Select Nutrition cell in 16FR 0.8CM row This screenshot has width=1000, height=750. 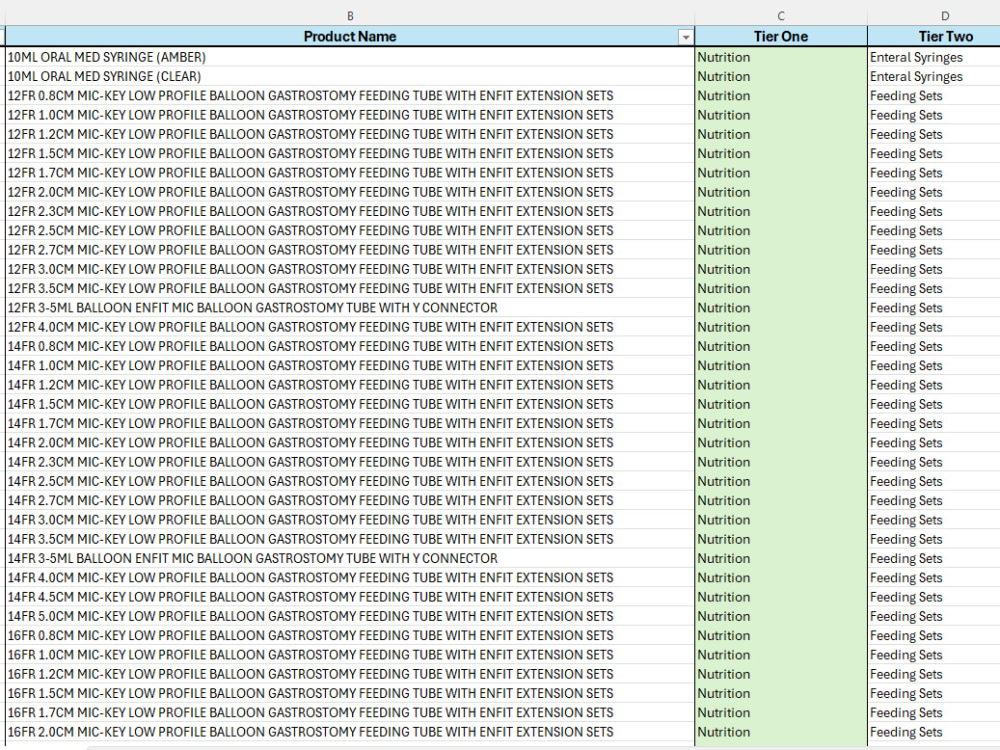tap(781, 635)
